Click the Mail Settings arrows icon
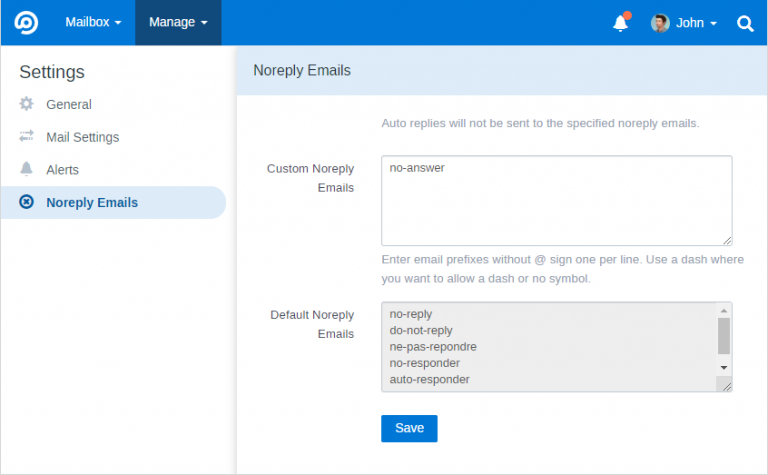This screenshot has height=475, width=768. click(26, 136)
